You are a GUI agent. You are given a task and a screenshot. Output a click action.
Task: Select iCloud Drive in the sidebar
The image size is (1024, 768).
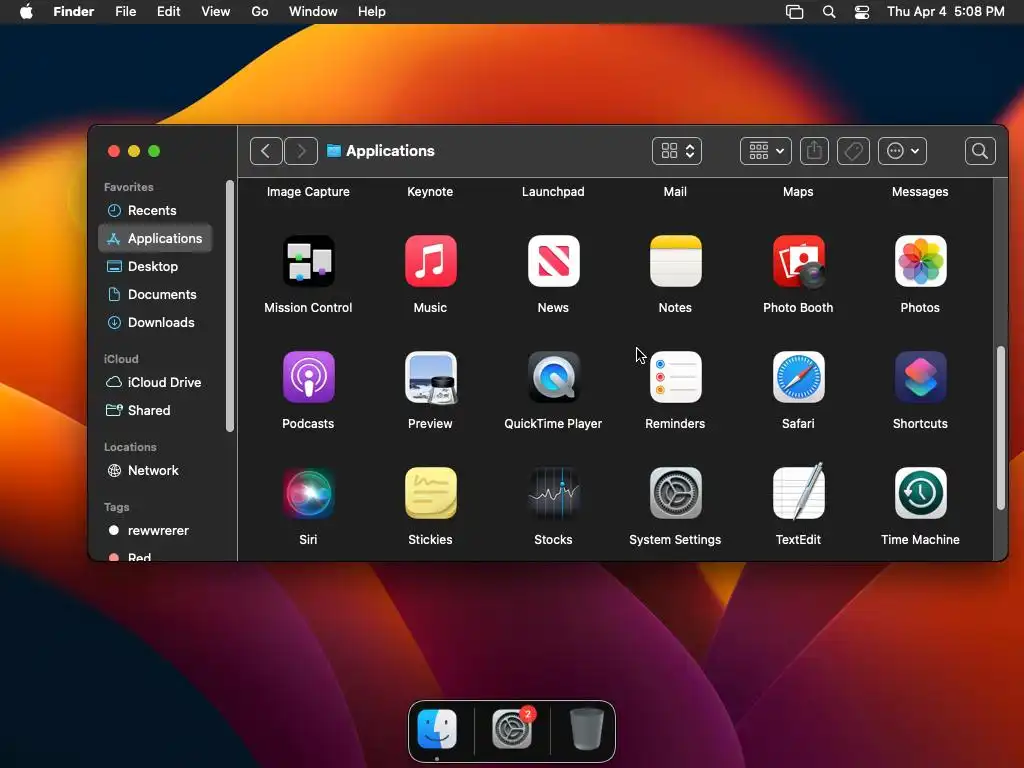pos(155,382)
